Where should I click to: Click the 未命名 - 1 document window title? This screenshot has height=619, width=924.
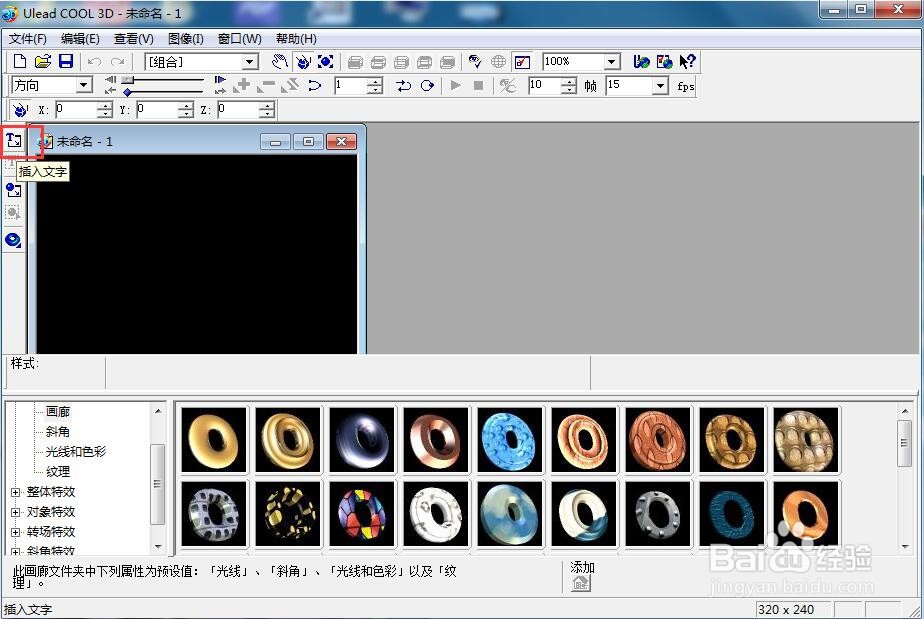(84, 141)
